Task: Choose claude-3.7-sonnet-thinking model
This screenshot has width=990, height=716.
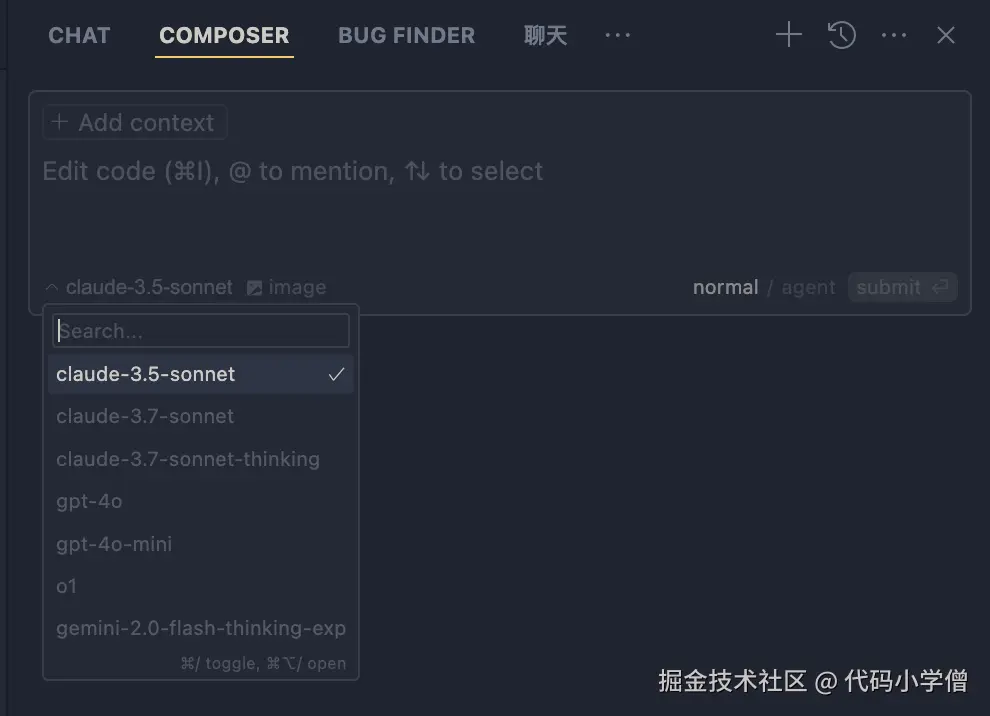Action: click(x=188, y=459)
